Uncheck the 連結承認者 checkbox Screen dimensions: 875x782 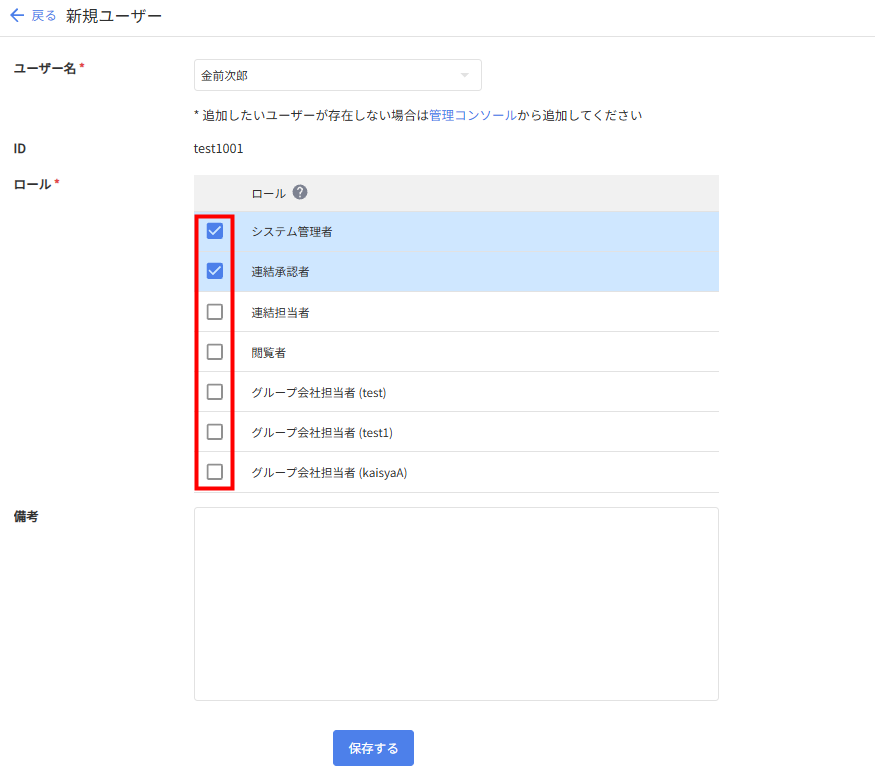[214, 271]
